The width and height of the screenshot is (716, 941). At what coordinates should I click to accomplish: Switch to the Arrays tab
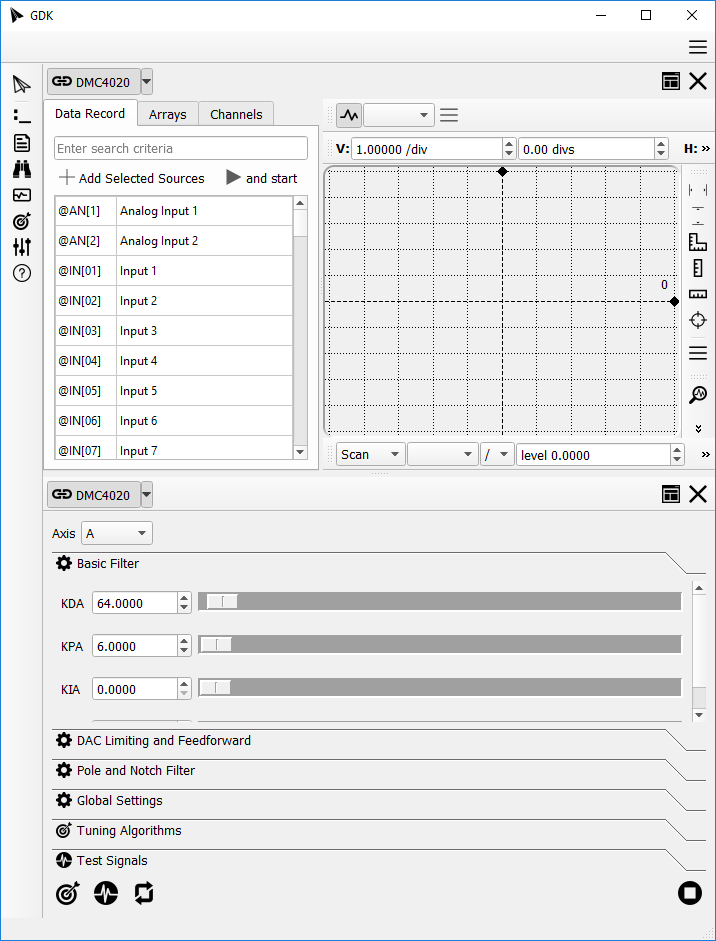coord(167,115)
